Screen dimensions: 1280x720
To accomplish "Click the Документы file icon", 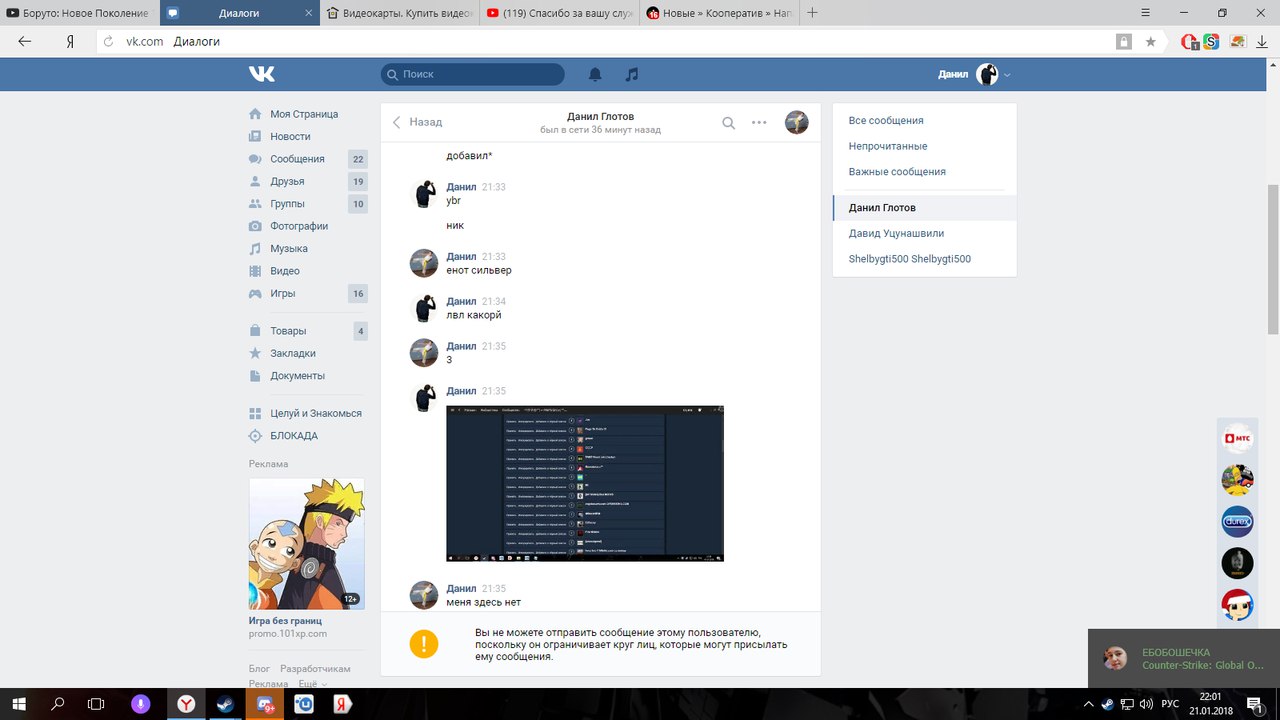I will coord(255,376).
